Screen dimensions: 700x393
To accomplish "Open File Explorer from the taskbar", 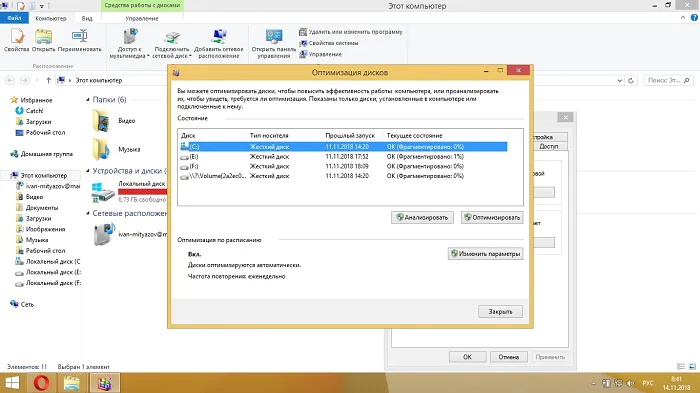I will 71,383.
